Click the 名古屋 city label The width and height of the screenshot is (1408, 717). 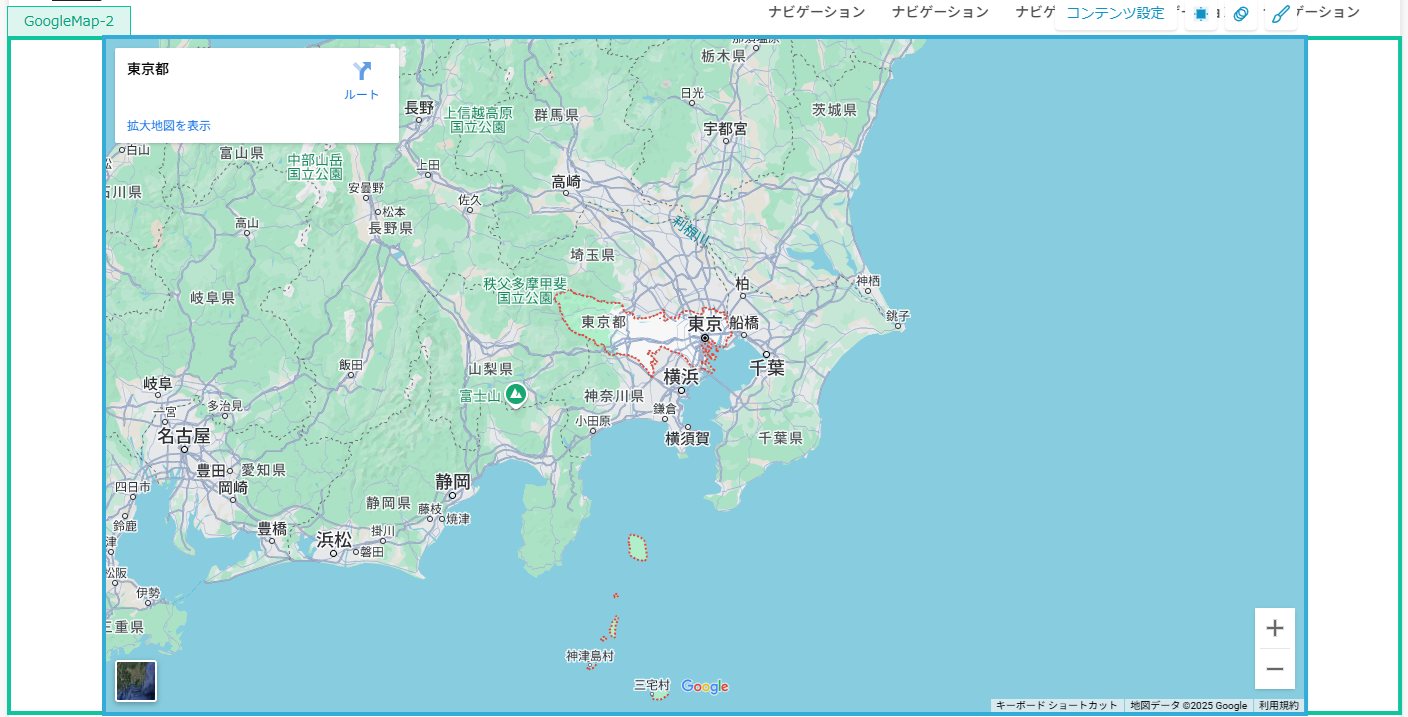click(x=184, y=436)
